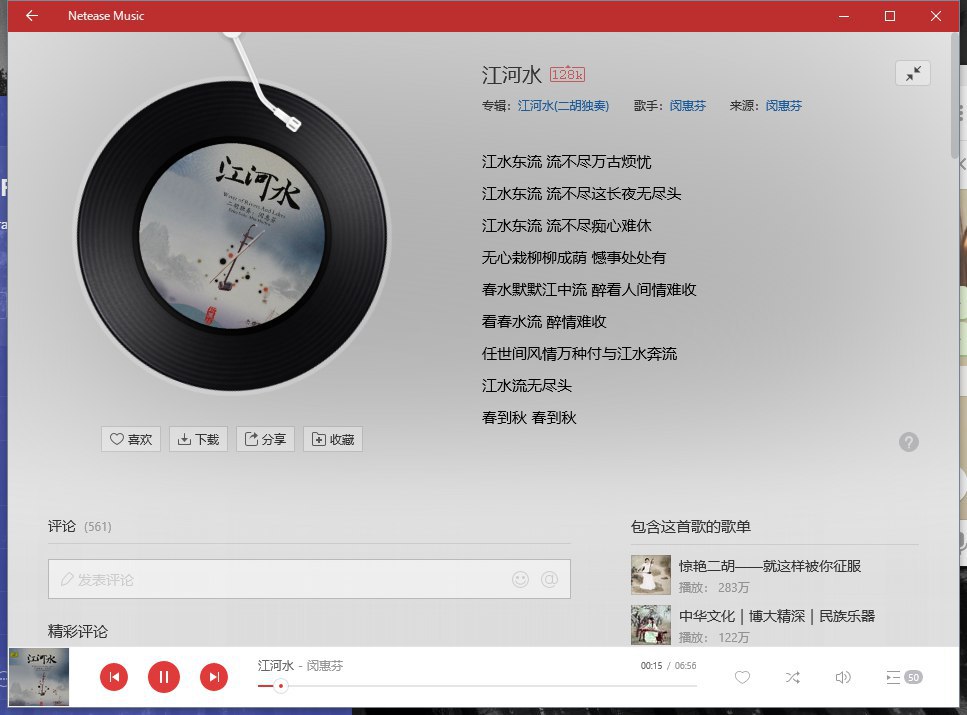Screen dimensions: 967x715
Task: Open playlist 中华文化 | 博大精深 | 民族乐器
Action: pos(777,616)
